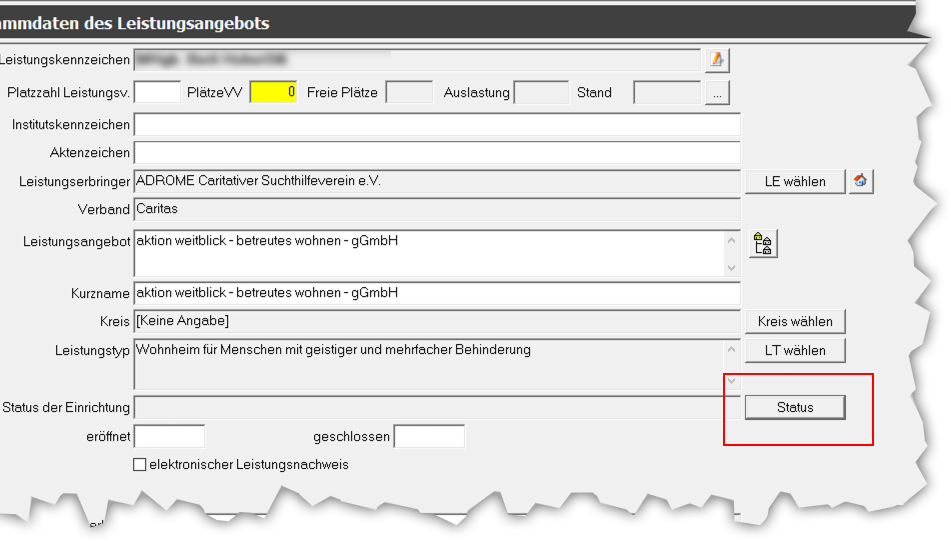Click into the Aktenzeichen field
This screenshot has height=541, width=951.
tap(437, 153)
